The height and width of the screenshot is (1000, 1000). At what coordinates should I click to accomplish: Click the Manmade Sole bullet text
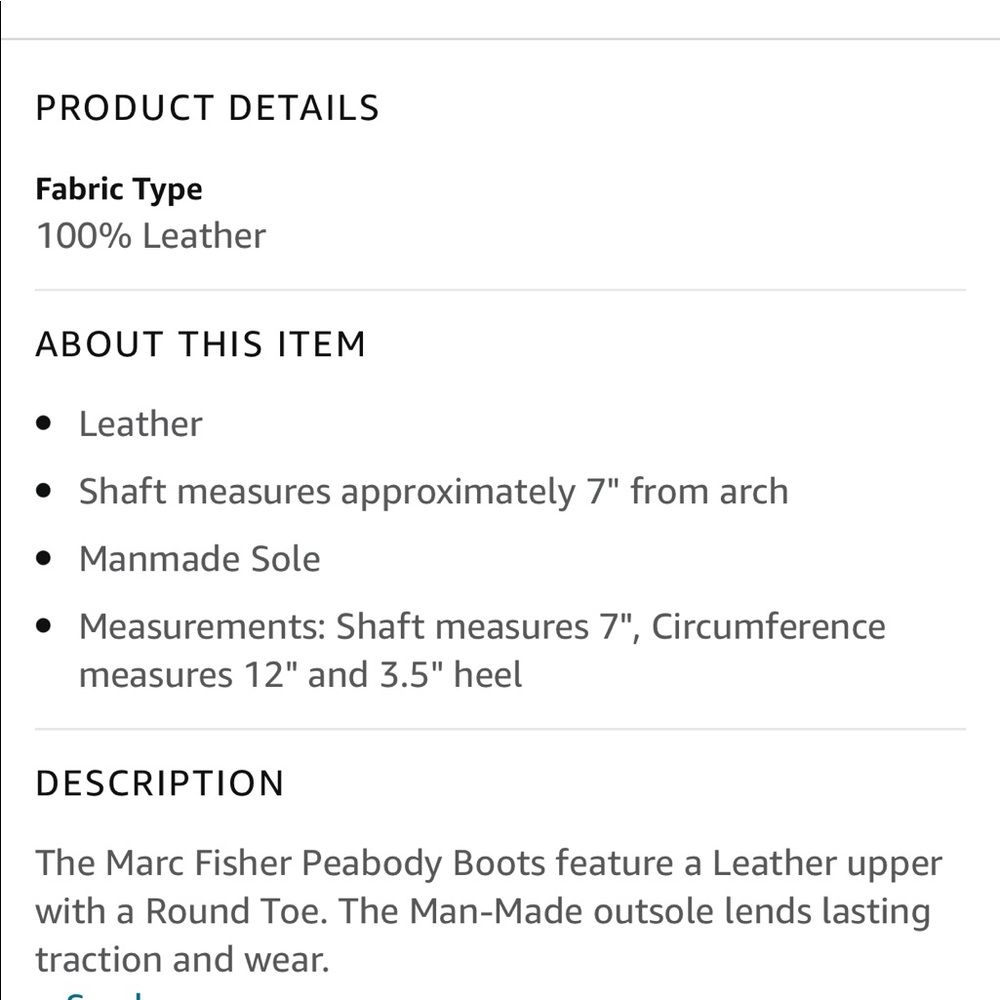click(x=199, y=559)
